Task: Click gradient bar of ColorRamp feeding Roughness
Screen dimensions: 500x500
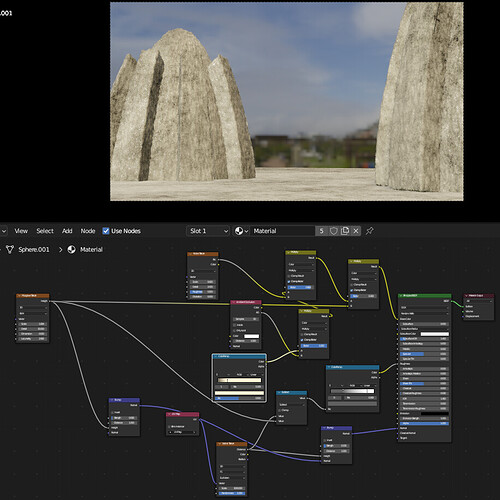Action: click(352, 391)
